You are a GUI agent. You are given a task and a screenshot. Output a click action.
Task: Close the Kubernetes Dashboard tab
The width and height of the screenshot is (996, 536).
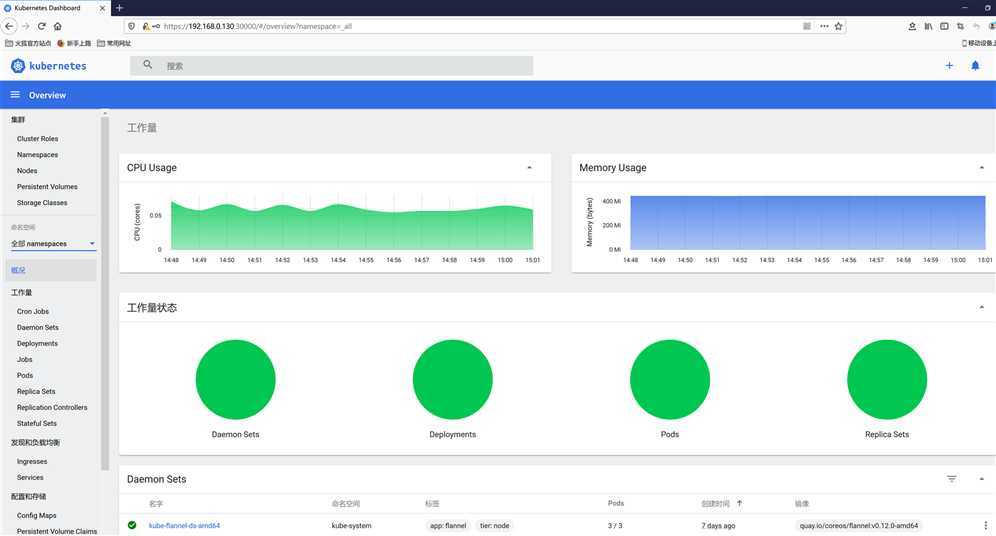pyautogui.click(x=102, y=8)
